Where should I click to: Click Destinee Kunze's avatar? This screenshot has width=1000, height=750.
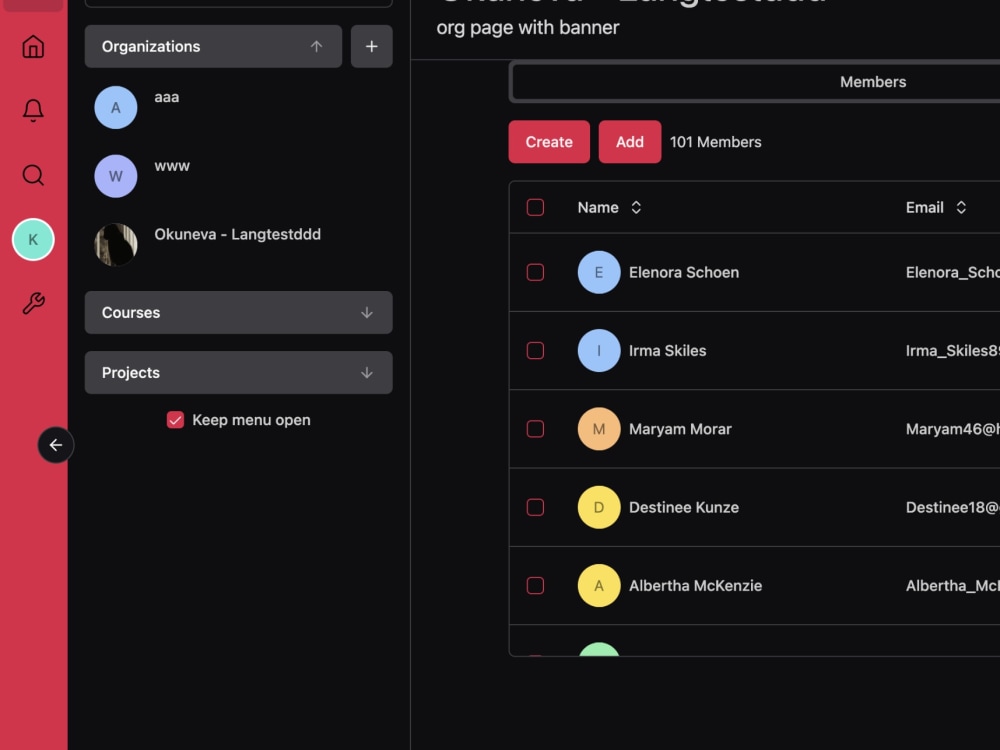599,507
